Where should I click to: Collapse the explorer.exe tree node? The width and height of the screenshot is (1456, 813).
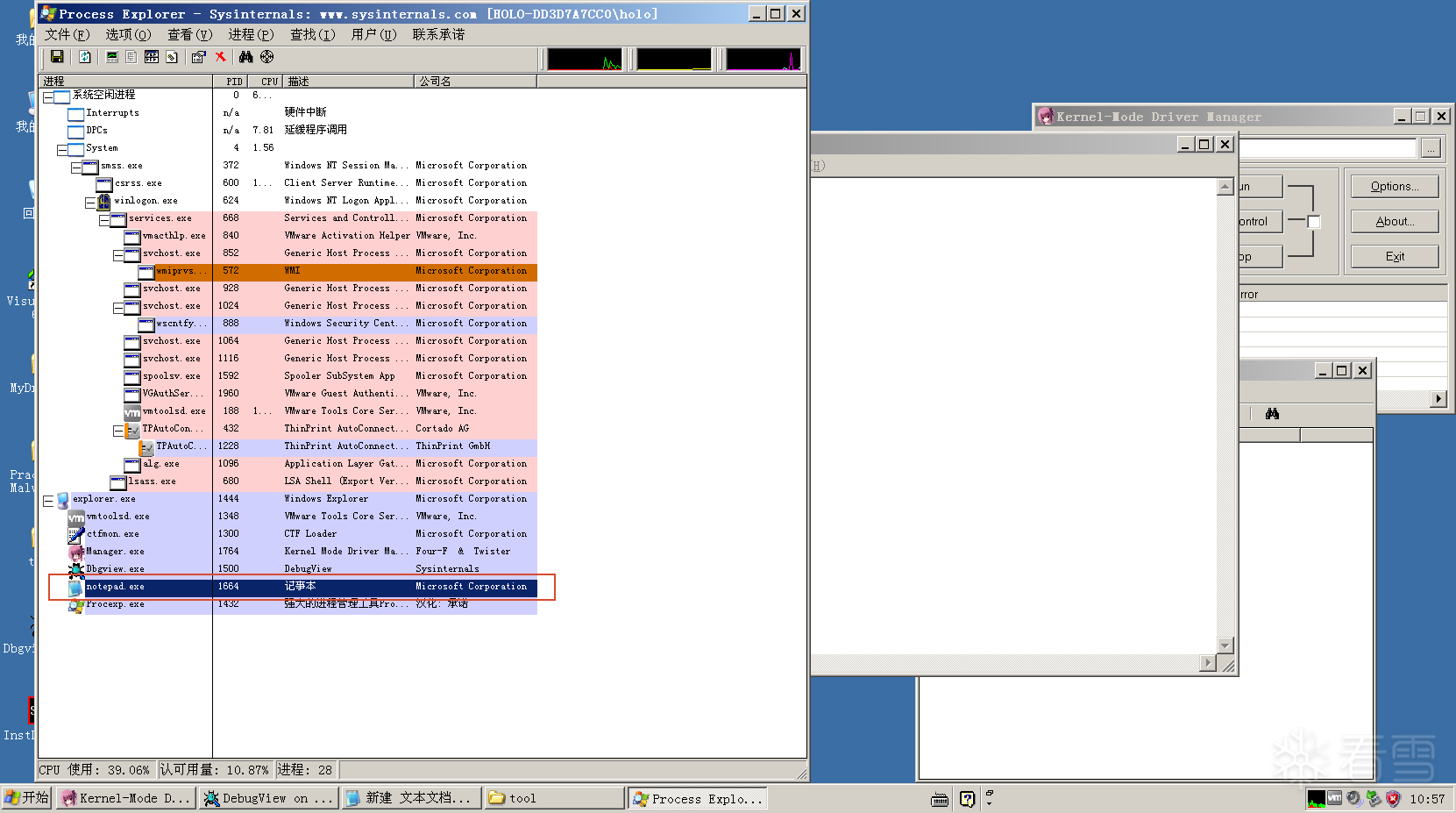pyautogui.click(x=48, y=501)
